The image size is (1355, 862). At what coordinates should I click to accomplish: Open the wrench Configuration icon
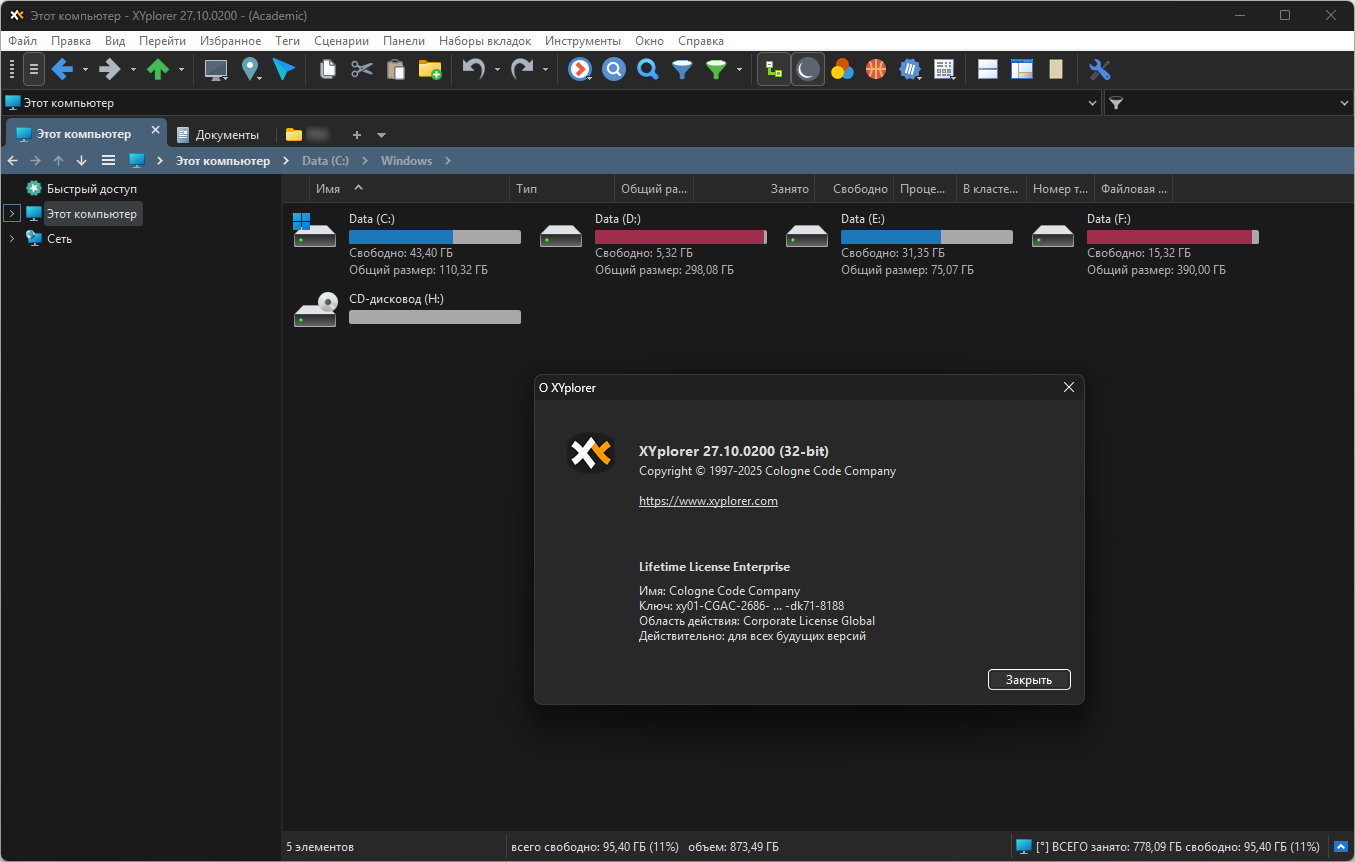coord(1099,69)
